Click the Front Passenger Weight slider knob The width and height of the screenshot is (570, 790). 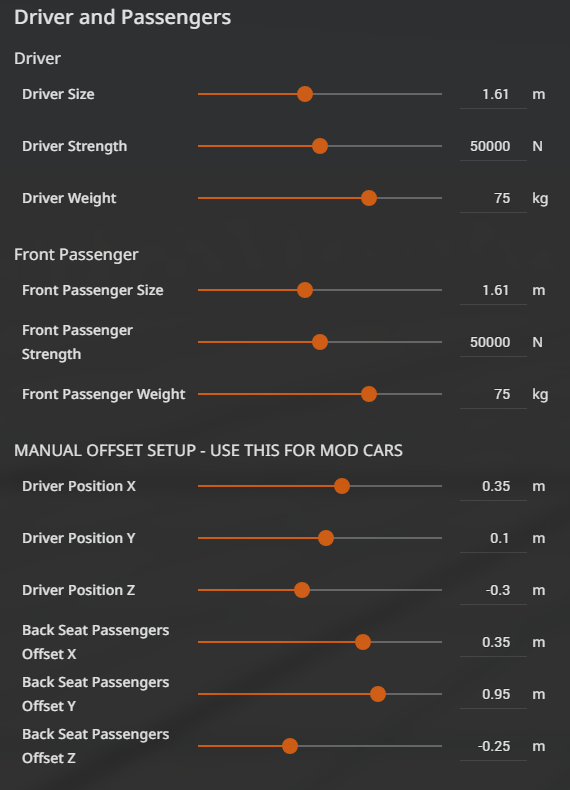tap(368, 394)
